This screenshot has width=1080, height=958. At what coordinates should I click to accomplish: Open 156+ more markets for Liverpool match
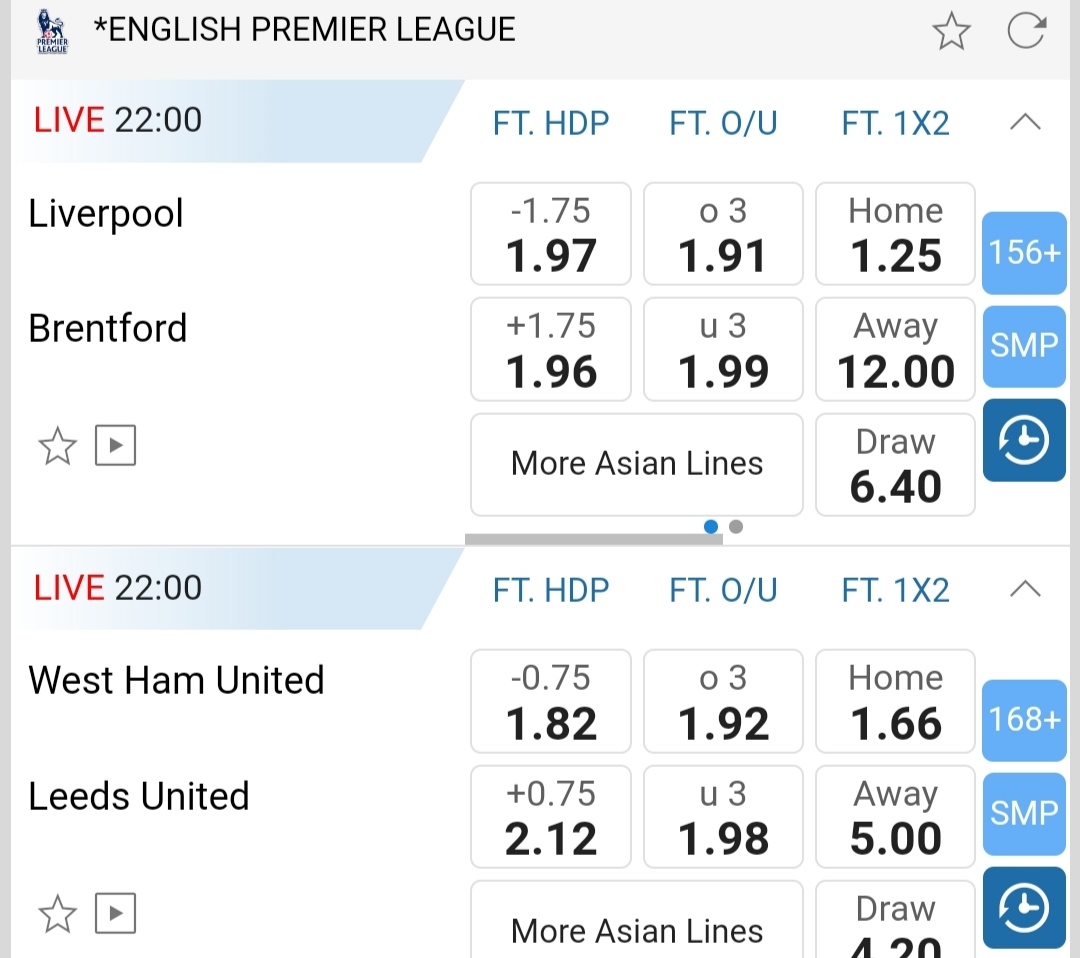pos(1024,252)
